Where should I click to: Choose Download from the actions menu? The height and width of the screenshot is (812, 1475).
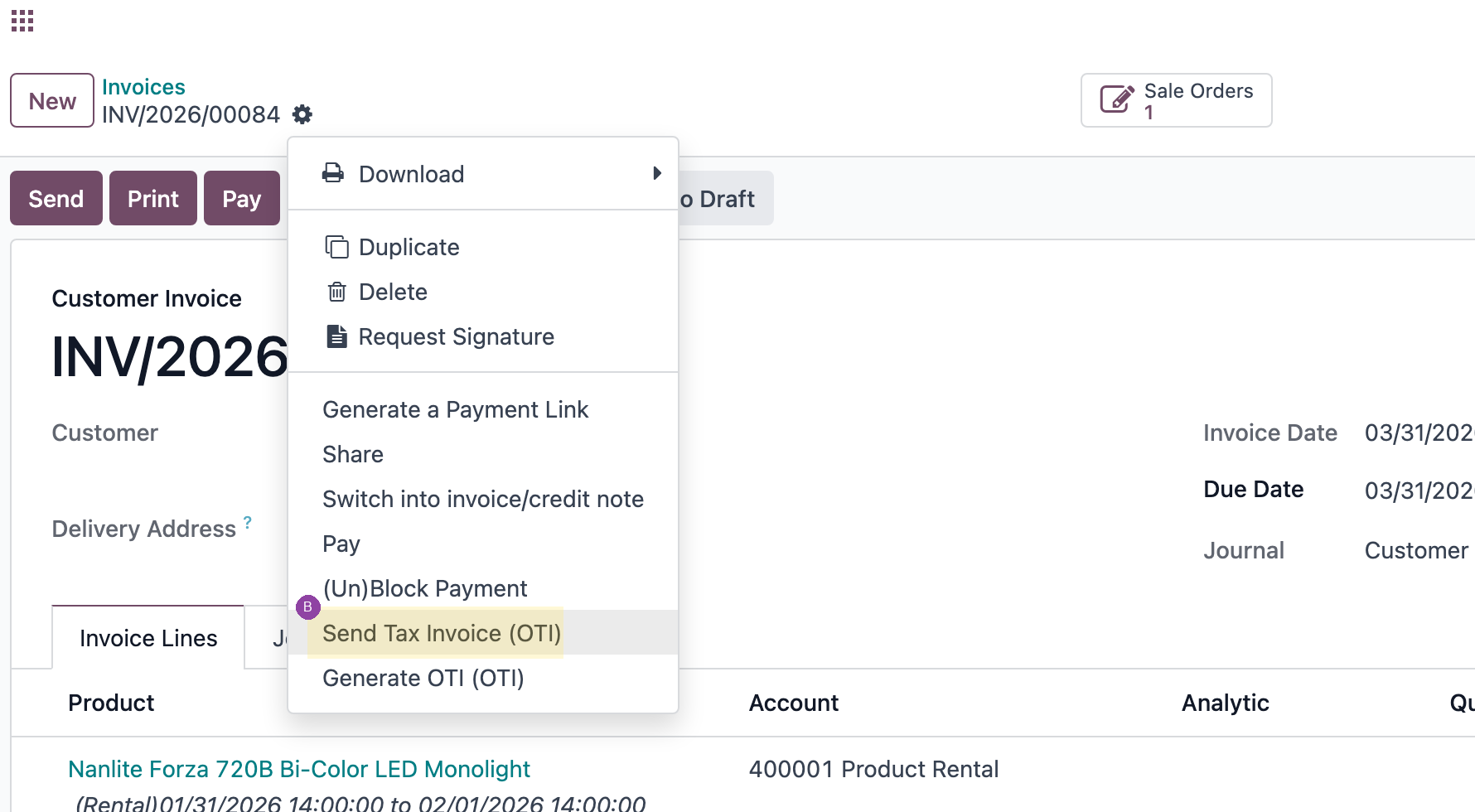483,174
